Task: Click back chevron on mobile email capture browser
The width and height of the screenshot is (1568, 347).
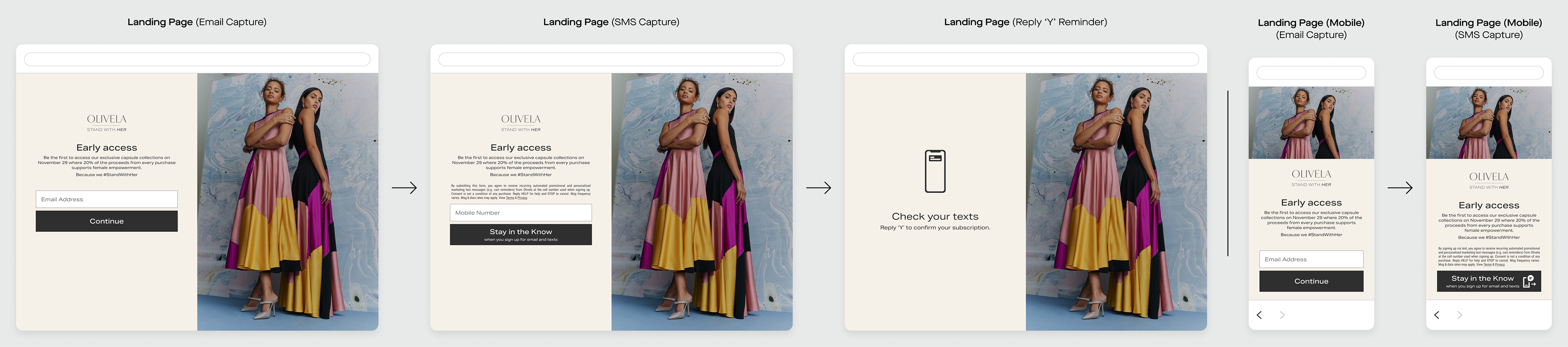Action: click(x=1259, y=315)
